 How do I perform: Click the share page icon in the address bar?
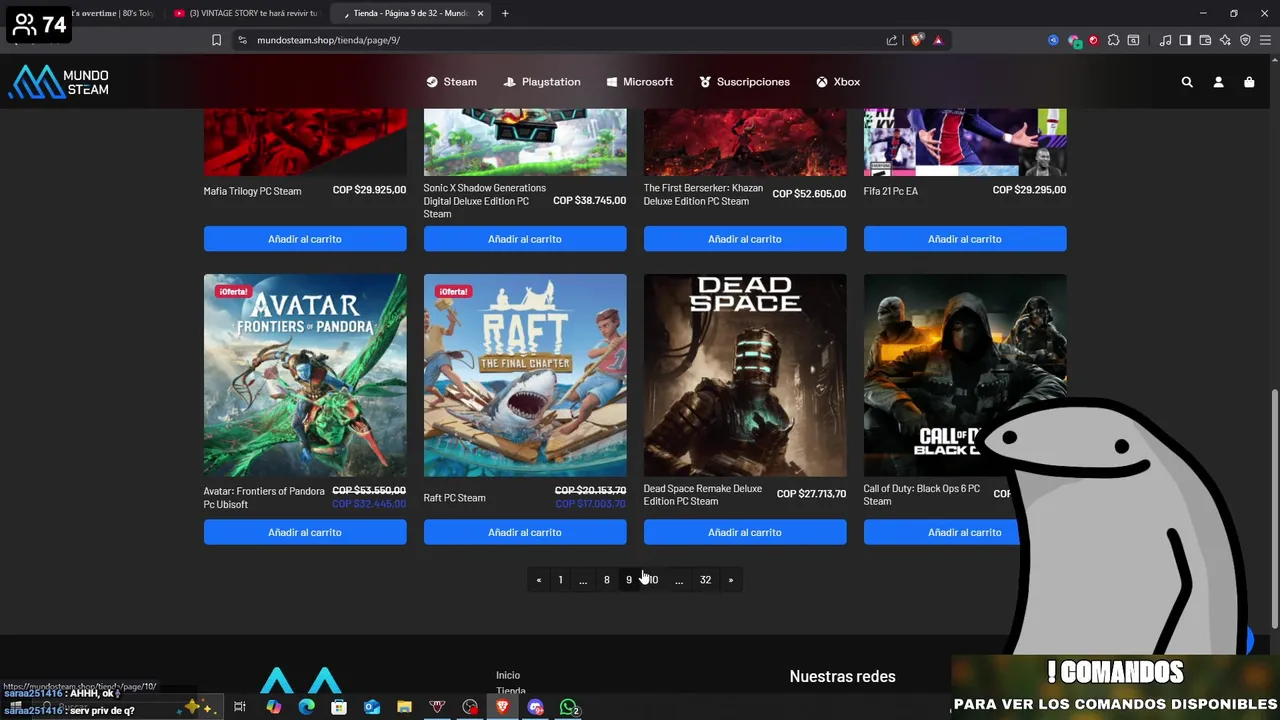point(891,40)
